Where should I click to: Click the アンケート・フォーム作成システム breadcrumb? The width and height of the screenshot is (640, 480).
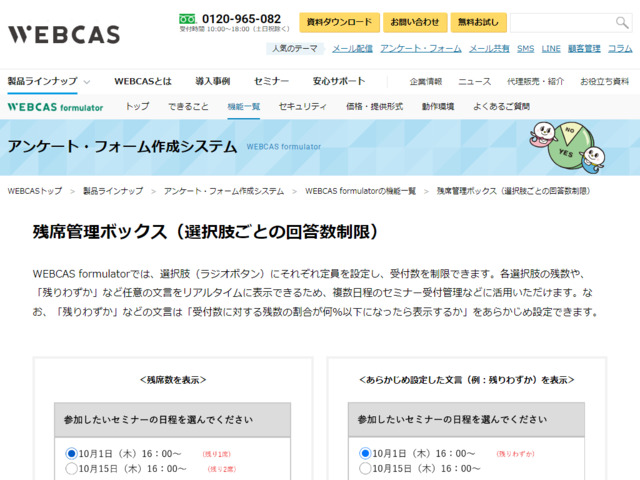click(x=224, y=191)
